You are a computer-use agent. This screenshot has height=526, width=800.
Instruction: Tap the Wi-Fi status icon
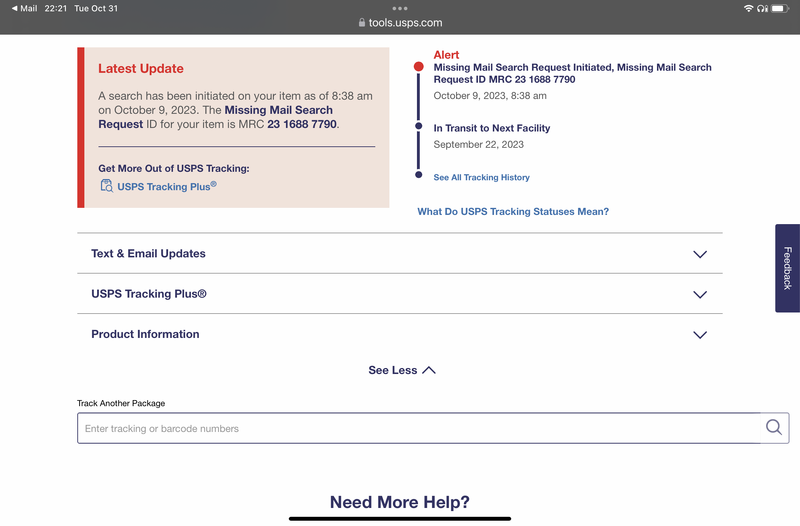pos(748,8)
